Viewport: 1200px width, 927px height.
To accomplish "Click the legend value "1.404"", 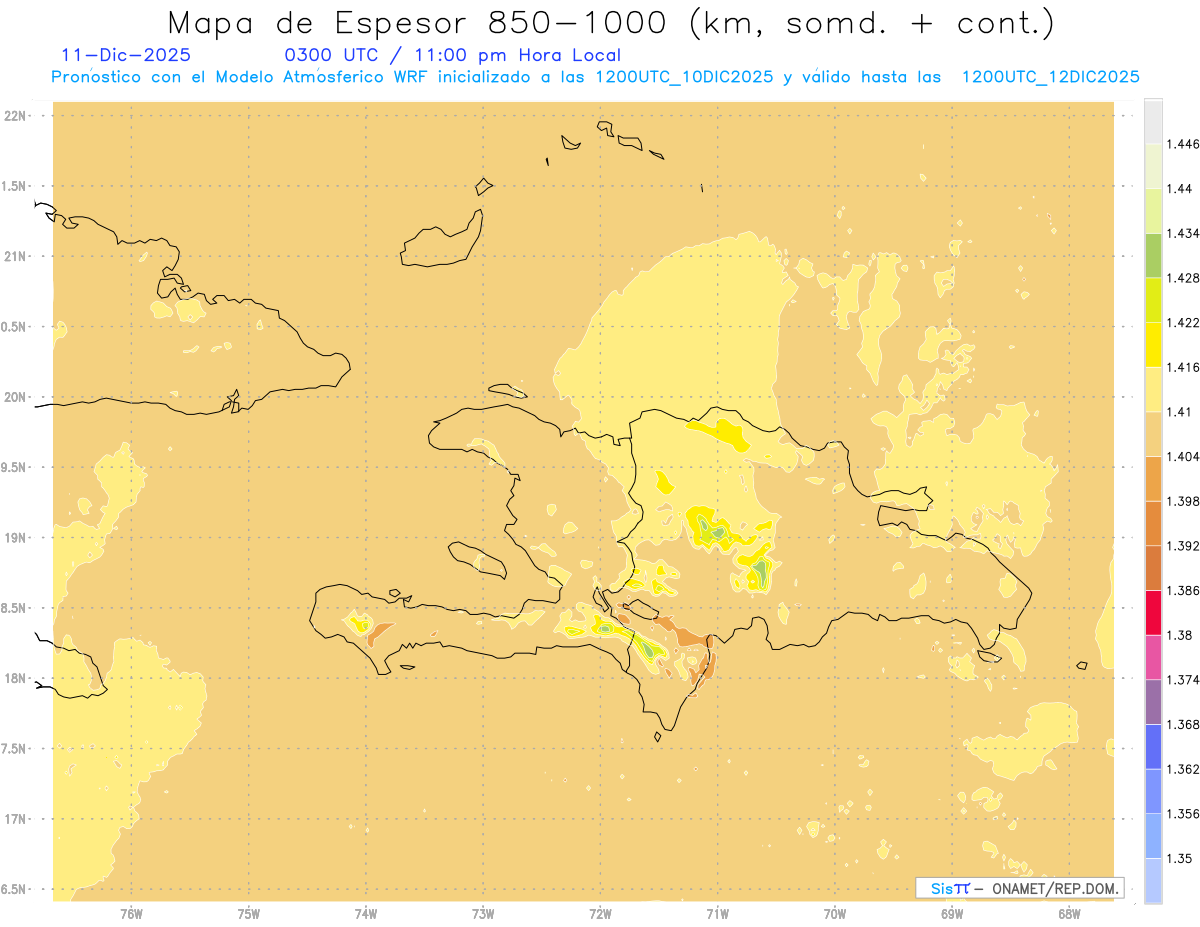I will pos(1182,456).
